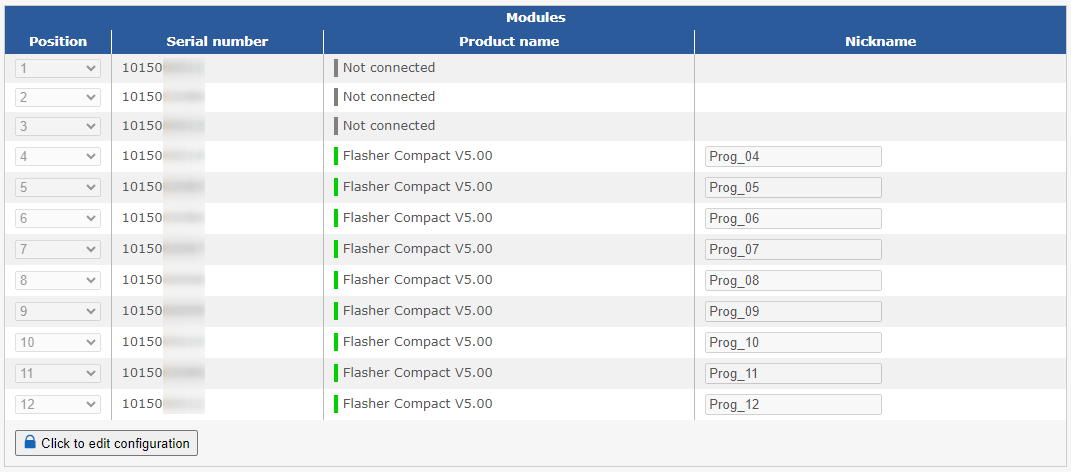Viewport: 1071px width, 472px height.
Task: Click the Prog_12 nickname field
Action: 793,405
